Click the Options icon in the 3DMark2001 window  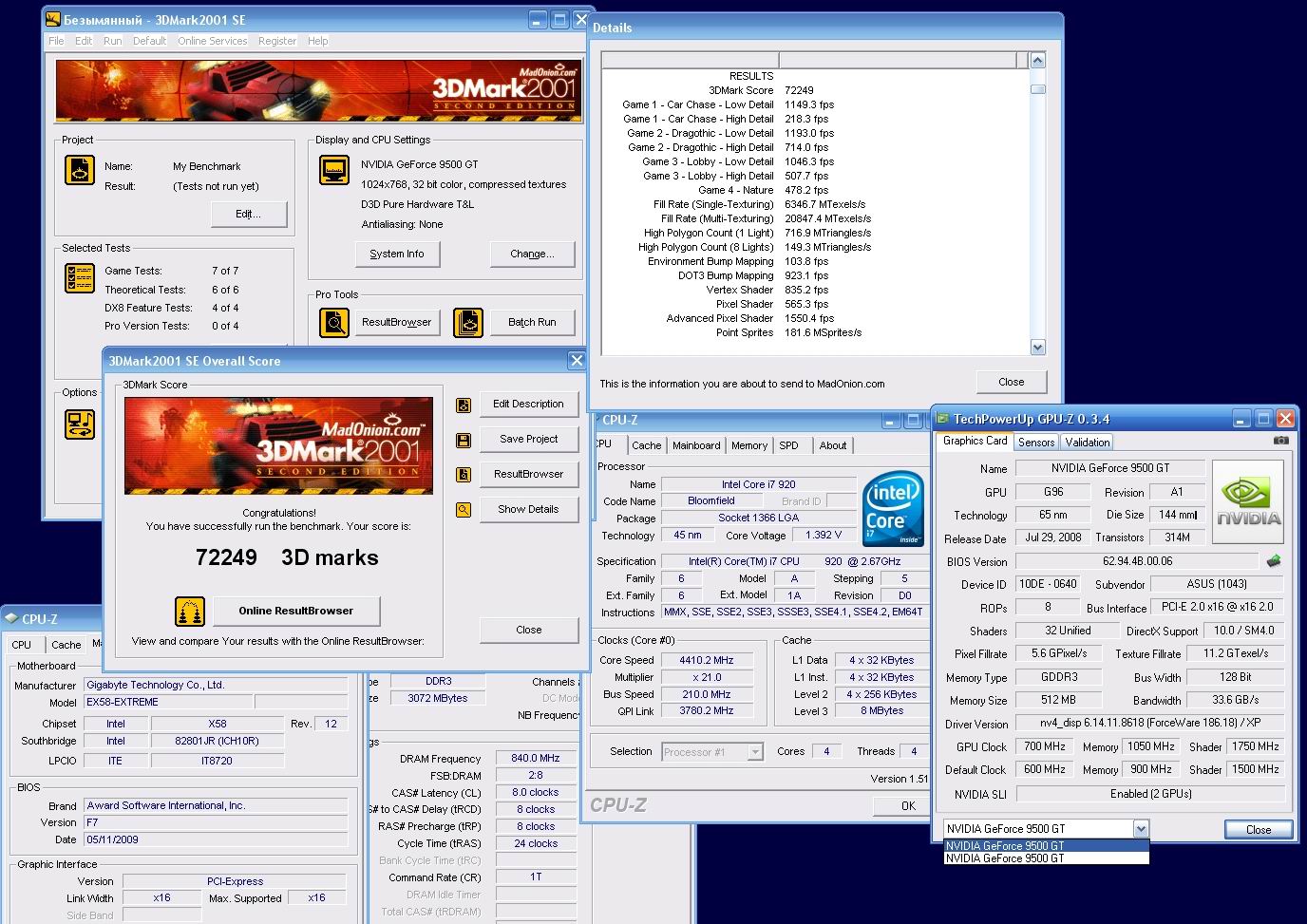coord(80,424)
